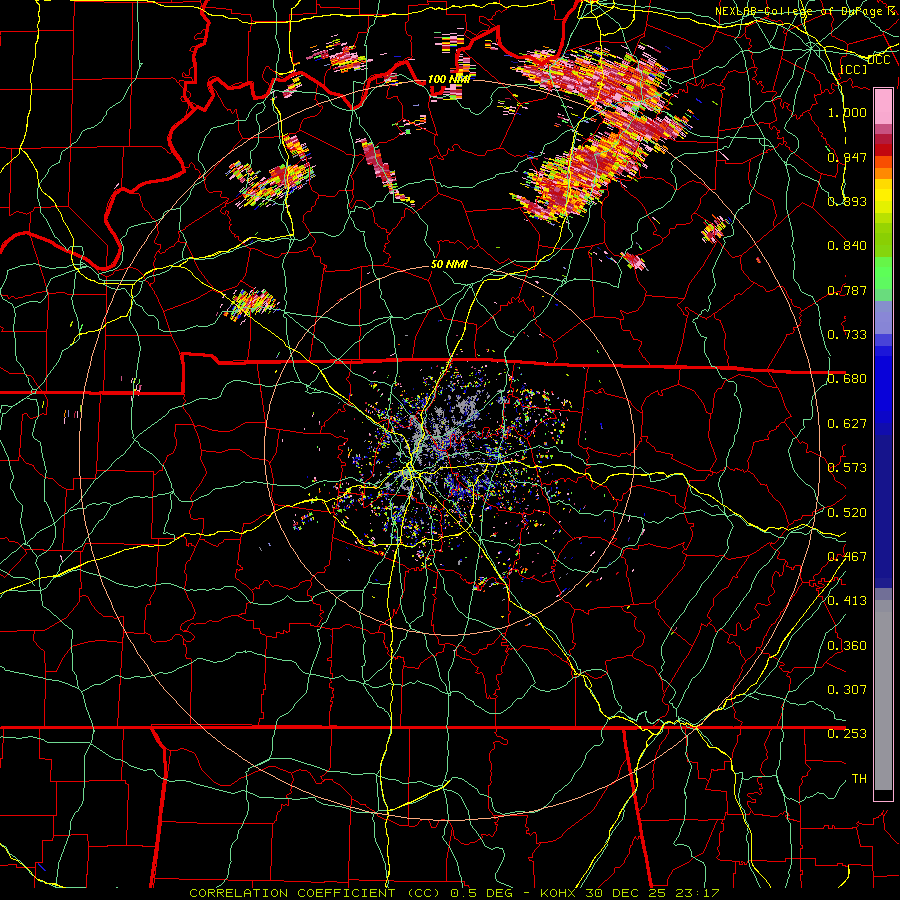This screenshot has width=900, height=900.
Task: Click the [CC] legend header
Action: tap(854, 69)
